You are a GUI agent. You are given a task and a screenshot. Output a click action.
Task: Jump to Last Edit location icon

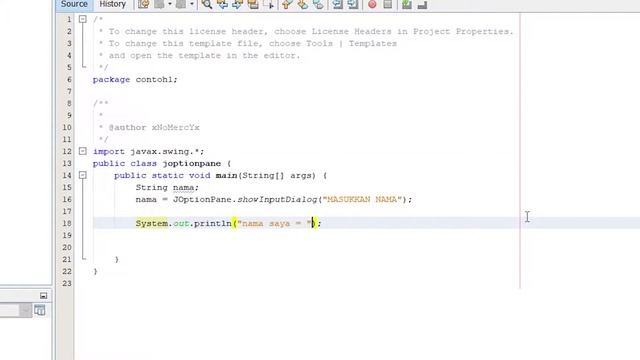143,4
